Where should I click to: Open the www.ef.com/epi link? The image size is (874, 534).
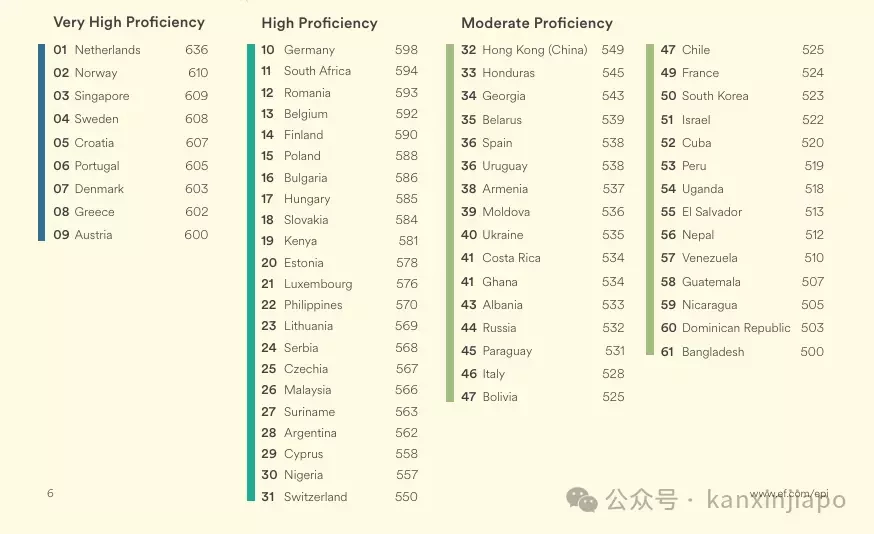789,493
